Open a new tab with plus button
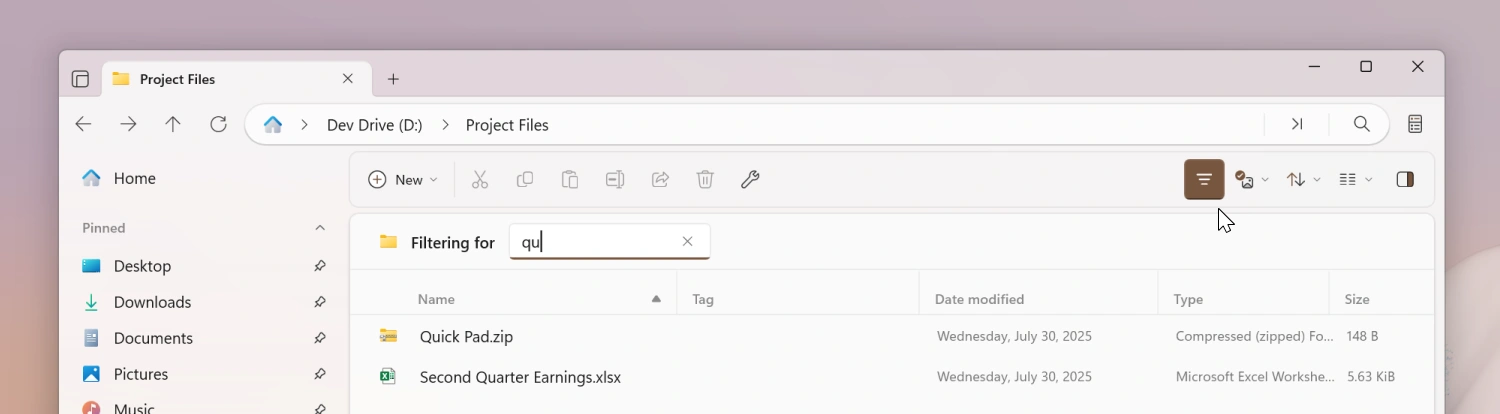 pos(393,79)
